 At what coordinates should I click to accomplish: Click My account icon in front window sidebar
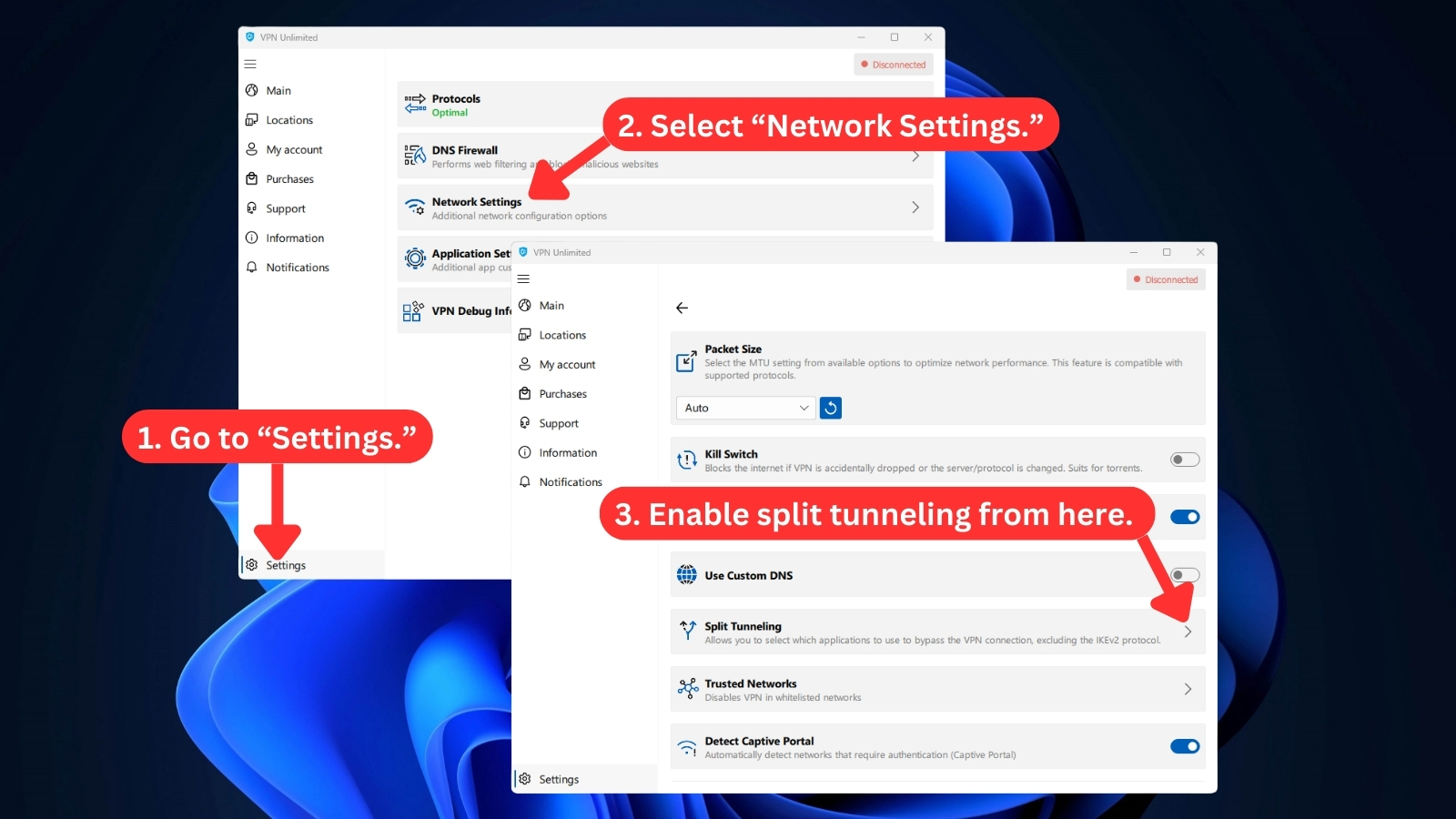pyautogui.click(x=525, y=364)
